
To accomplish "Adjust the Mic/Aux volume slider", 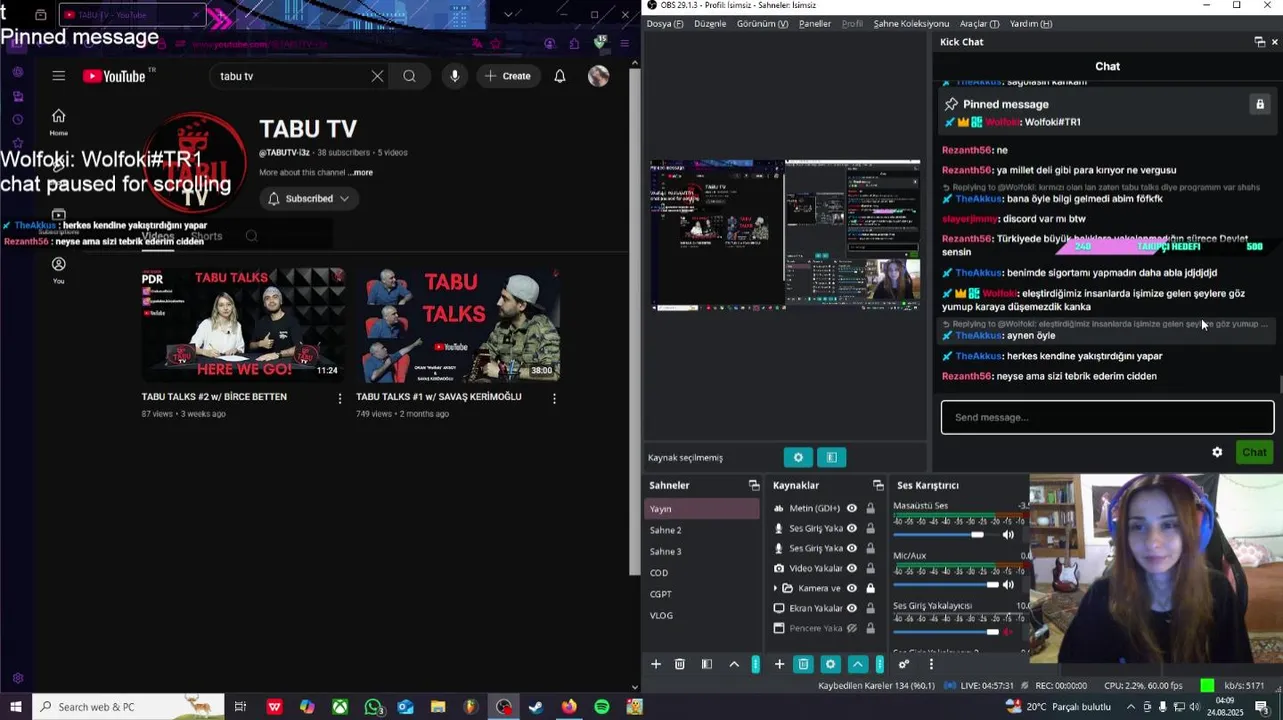I will (x=945, y=584).
